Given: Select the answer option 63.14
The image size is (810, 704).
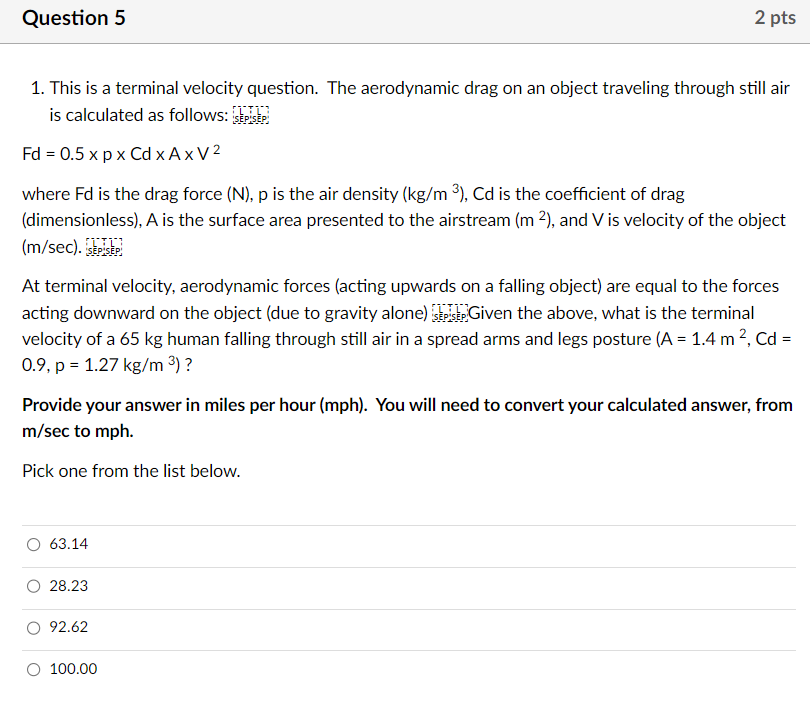Looking at the screenshot, I should (x=33, y=544).
